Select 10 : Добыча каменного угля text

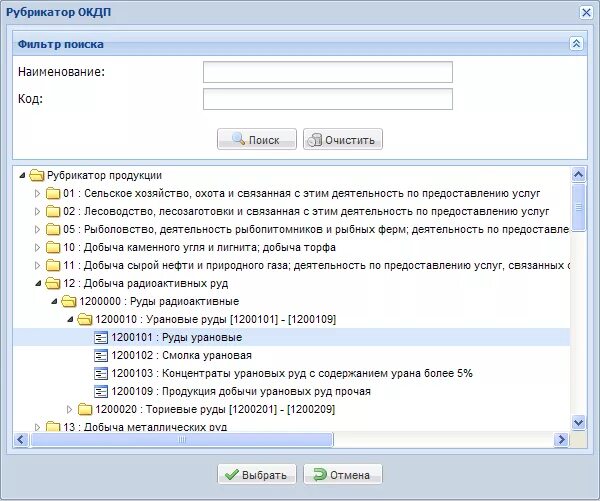pos(199,247)
